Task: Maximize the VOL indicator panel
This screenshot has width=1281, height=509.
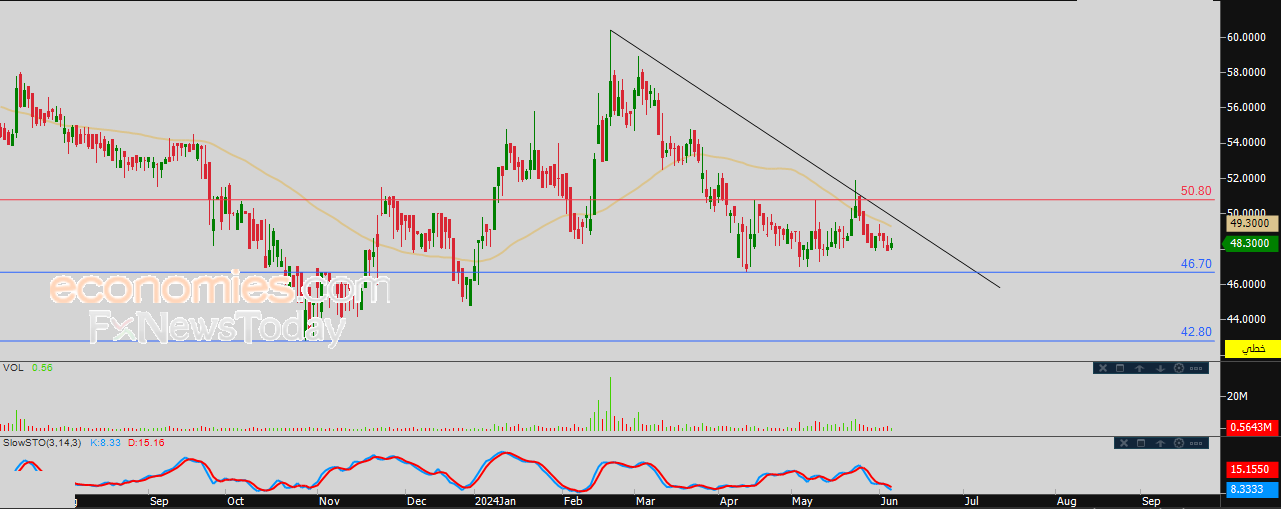Action: click(x=1120, y=368)
